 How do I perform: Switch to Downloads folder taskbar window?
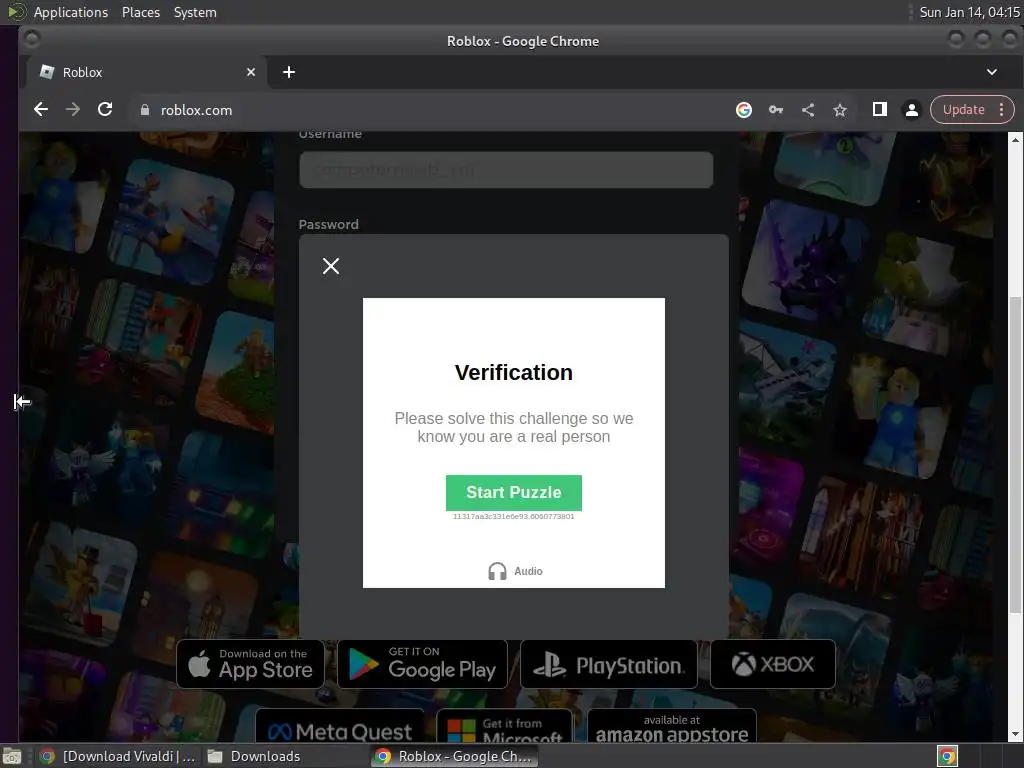[255, 756]
